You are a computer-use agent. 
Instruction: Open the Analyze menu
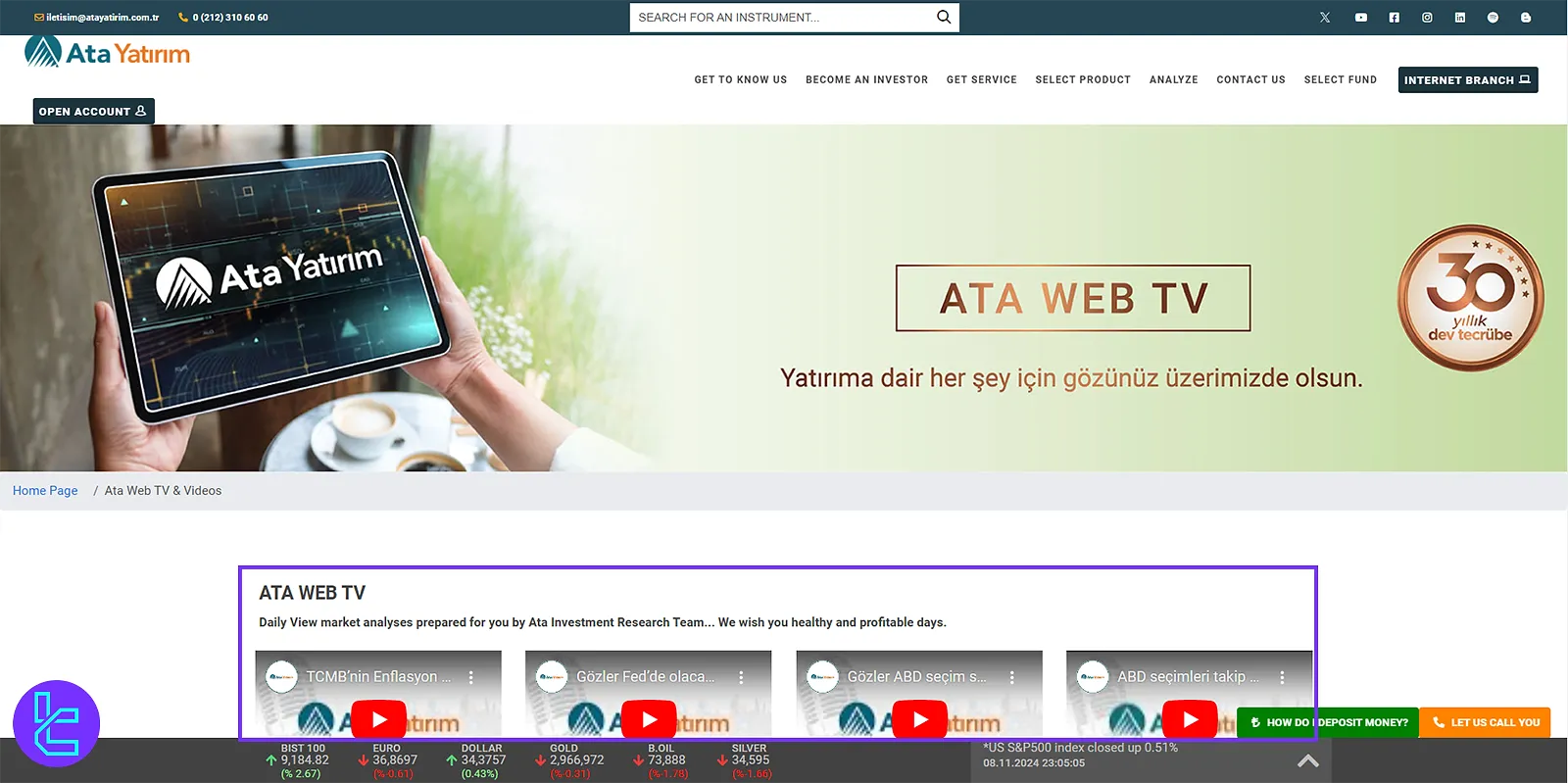click(1174, 80)
